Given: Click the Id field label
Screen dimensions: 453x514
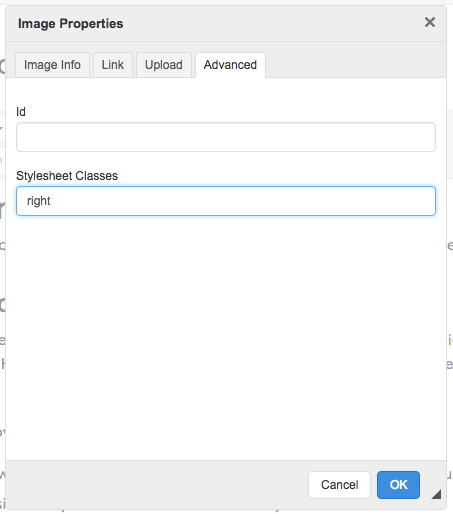Looking at the screenshot, I should (21, 112).
